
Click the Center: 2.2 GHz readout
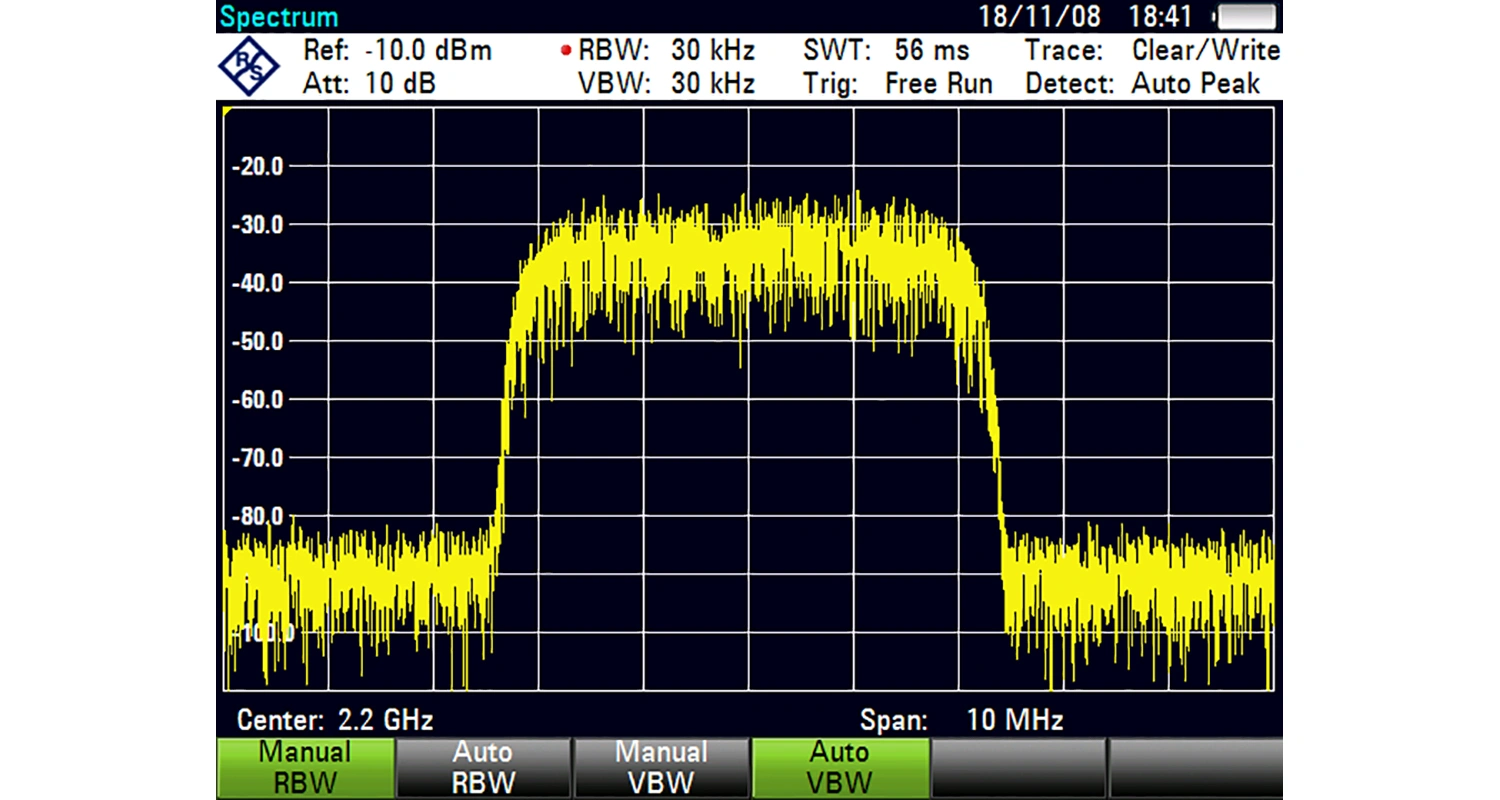[335, 719]
